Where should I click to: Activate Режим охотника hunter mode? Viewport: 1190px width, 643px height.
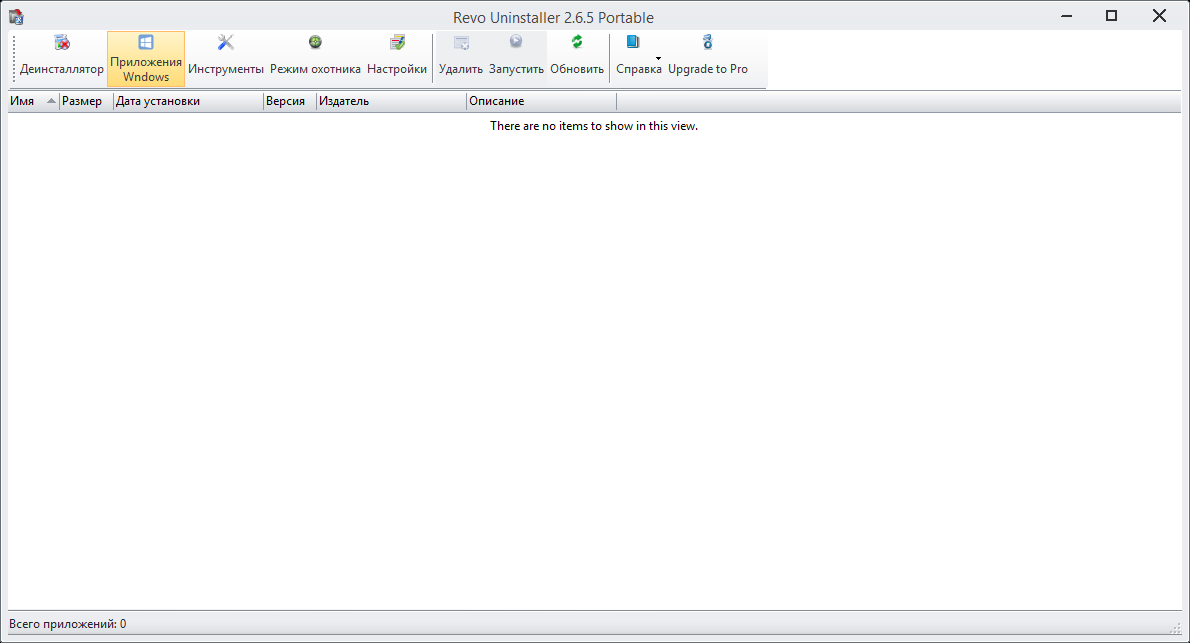315,58
